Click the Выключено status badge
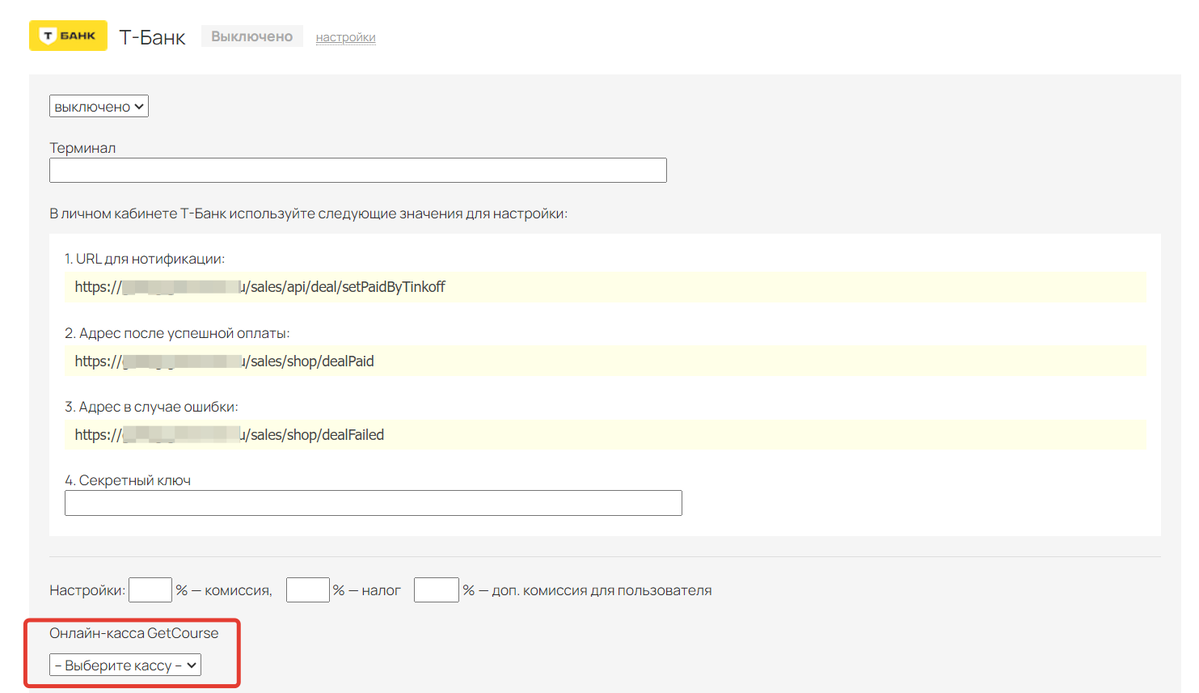This screenshot has width=1199, height=693. pos(252,36)
